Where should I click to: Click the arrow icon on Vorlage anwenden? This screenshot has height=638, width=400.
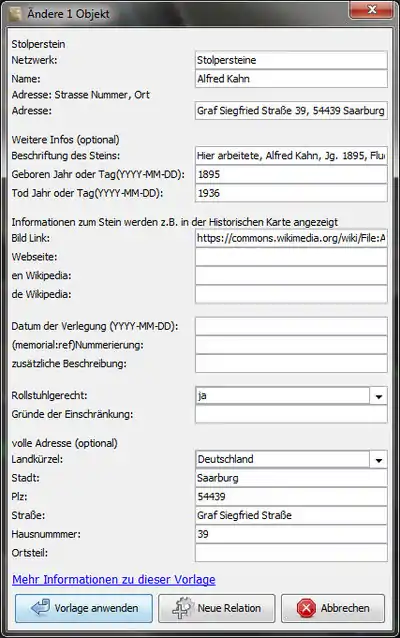(40, 608)
